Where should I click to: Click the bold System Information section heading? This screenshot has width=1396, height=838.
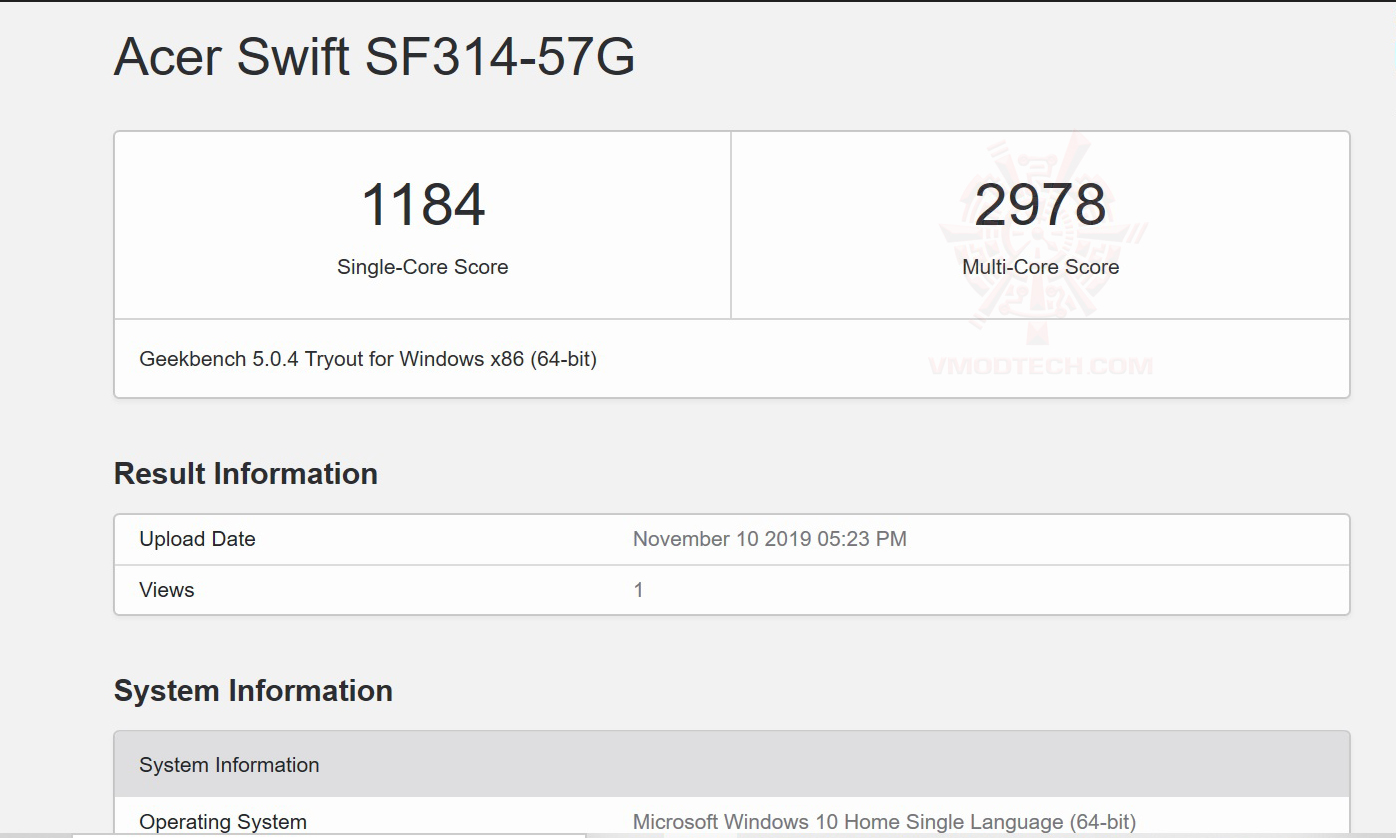[x=253, y=691]
